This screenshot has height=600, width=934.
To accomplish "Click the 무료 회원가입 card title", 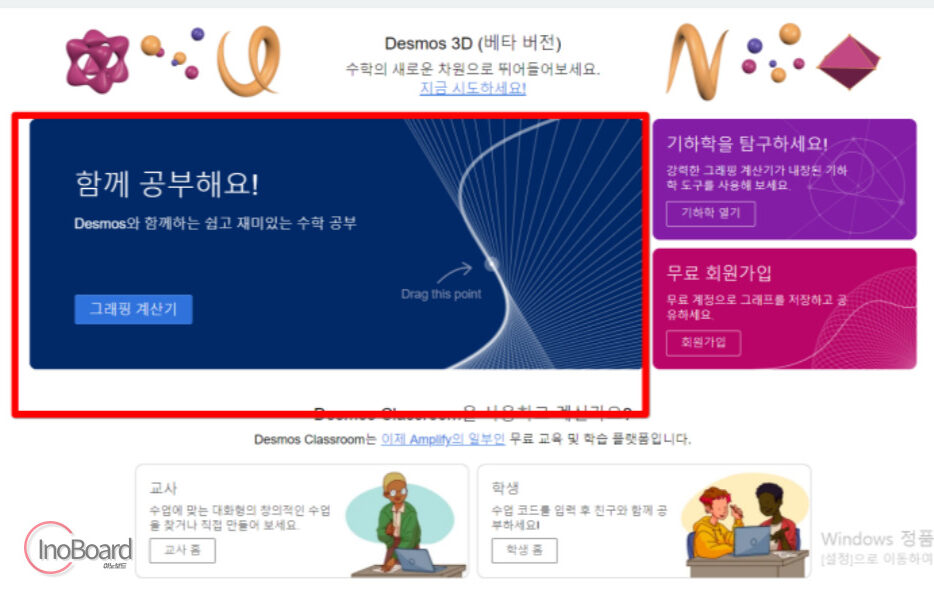I will [719, 273].
